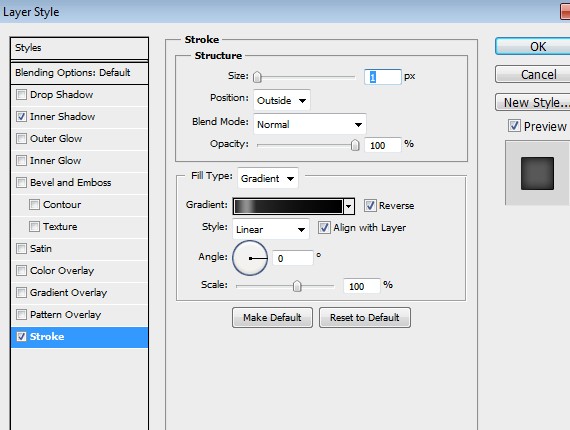Disable Align with Layer checkbox
Screen dimensions: 570x430
(324, 228)
